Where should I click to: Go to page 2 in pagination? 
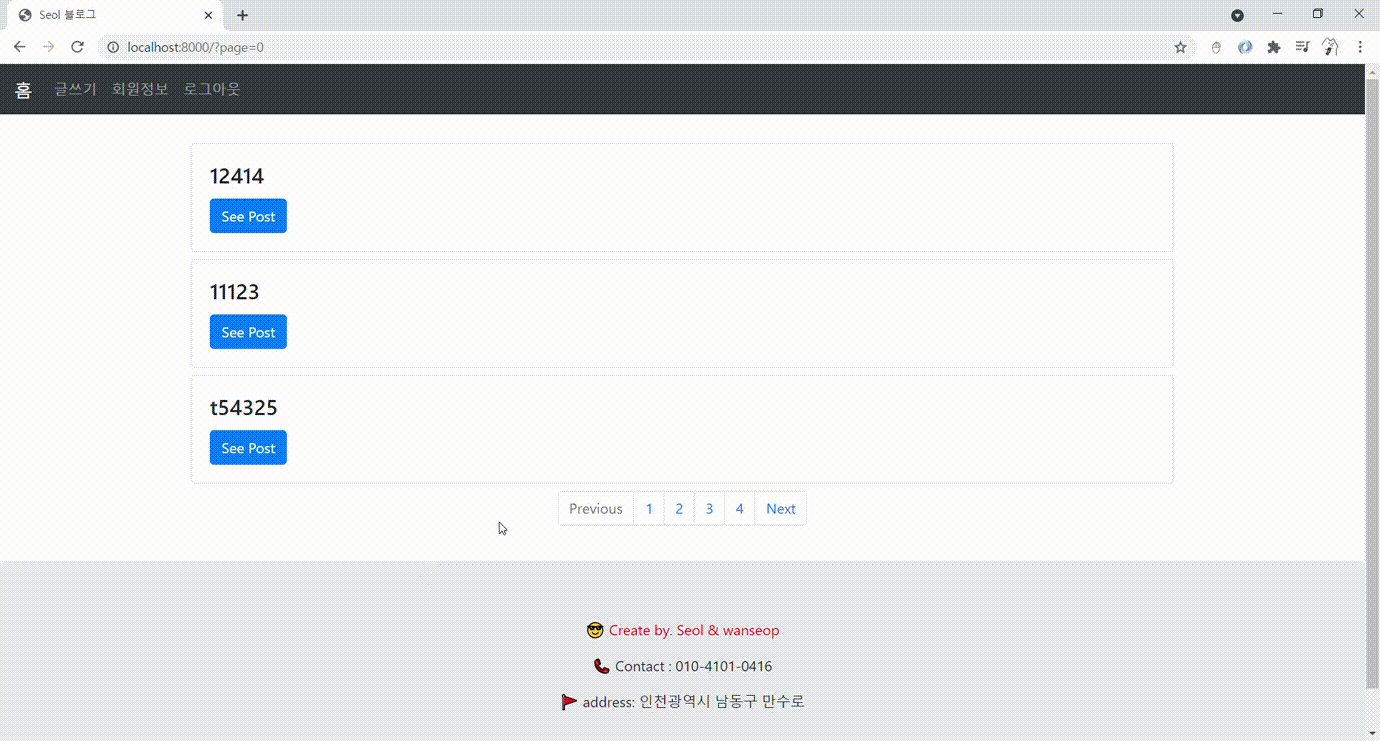click(x=679, y=508)
